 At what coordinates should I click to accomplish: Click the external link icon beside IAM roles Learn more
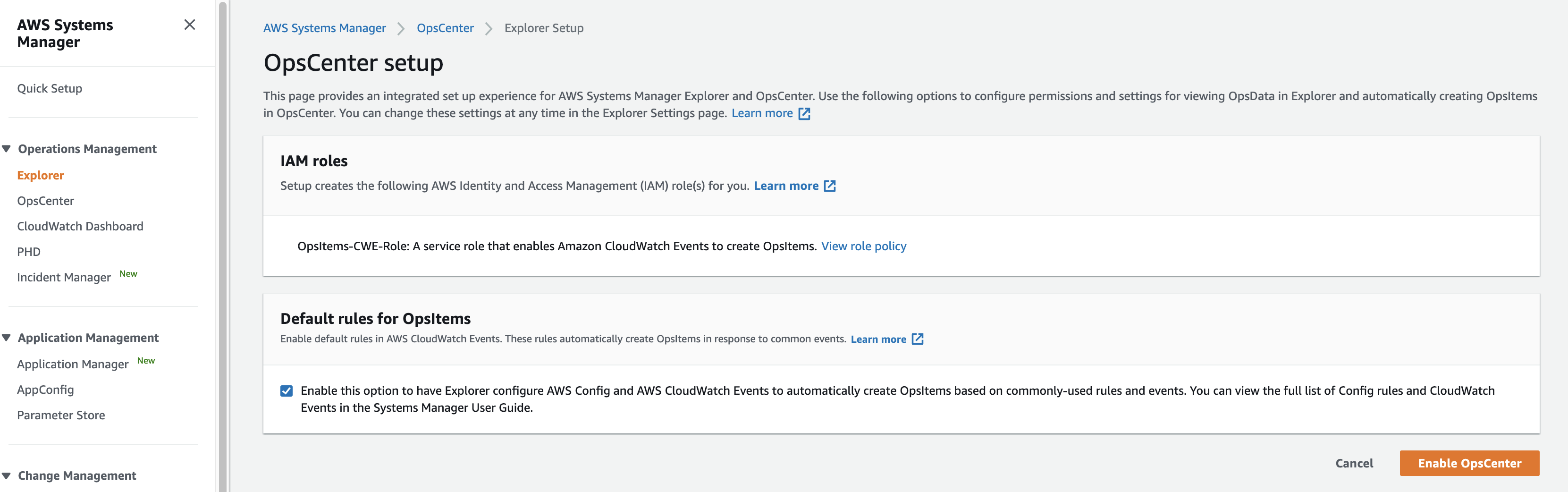pos(830,186)
